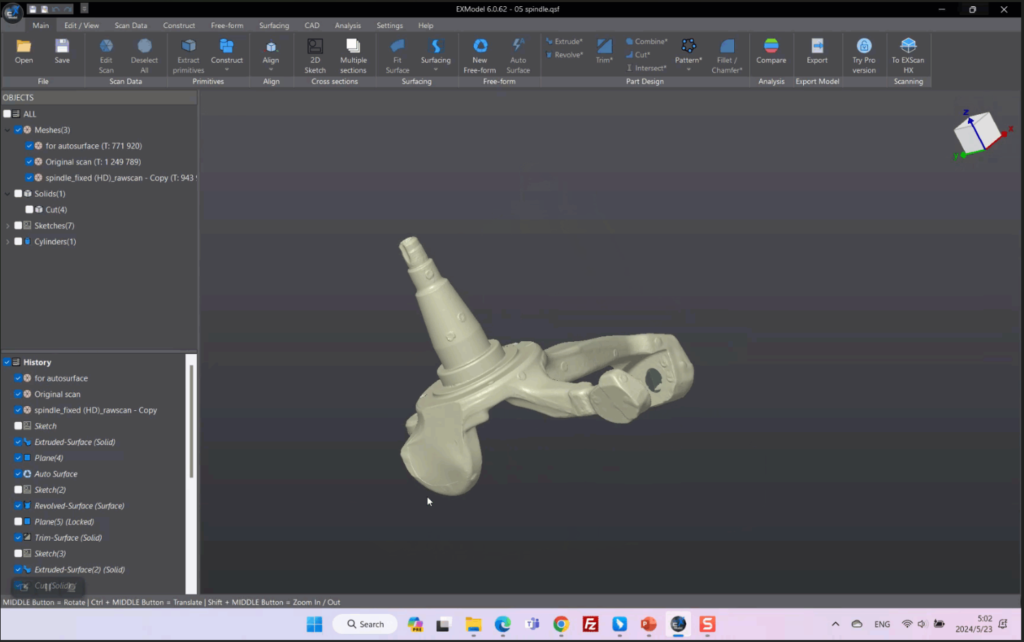Click the To EXScan HX icon

[908, 47]
